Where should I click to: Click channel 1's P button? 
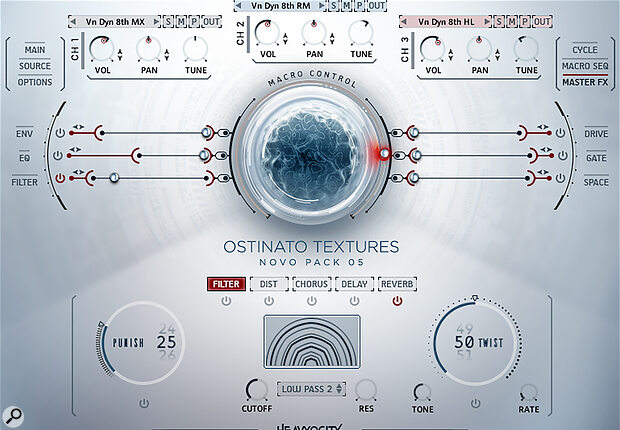pos(194,22)
